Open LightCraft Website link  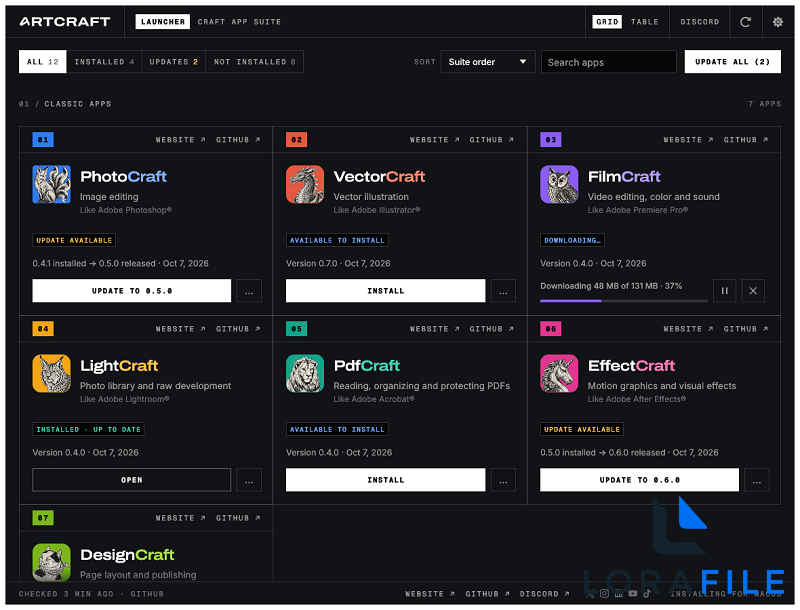[181, 329]
